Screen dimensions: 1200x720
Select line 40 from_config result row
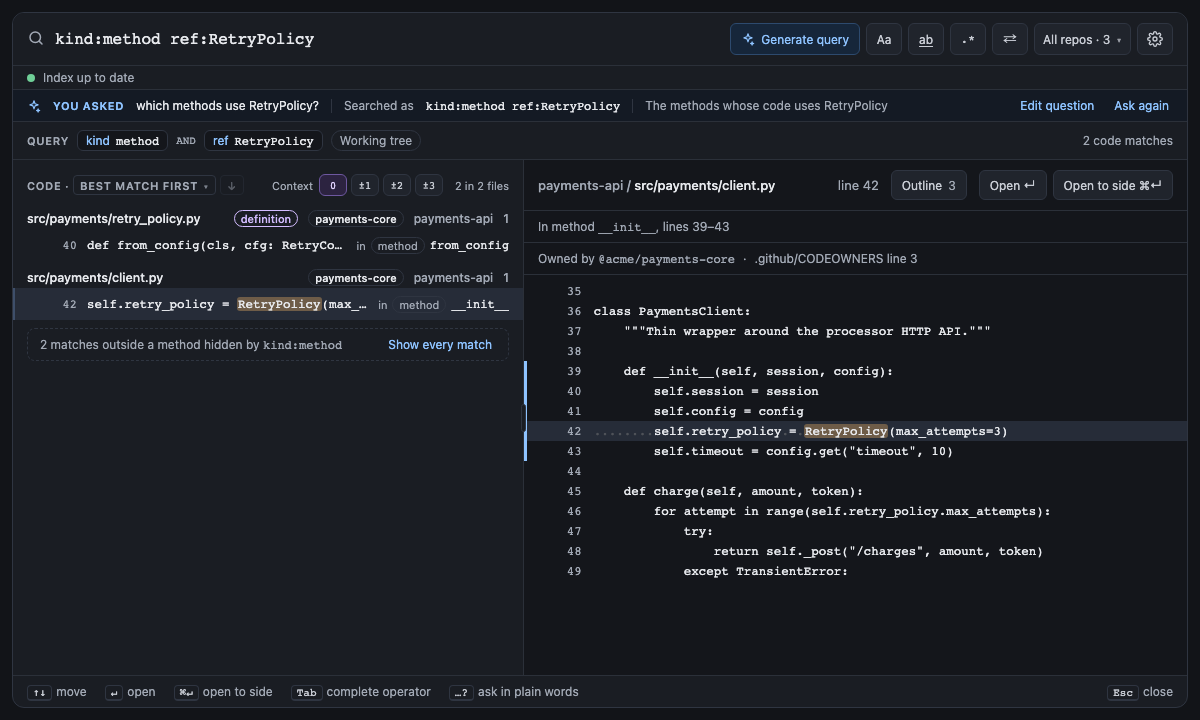[x=268, y=245]
